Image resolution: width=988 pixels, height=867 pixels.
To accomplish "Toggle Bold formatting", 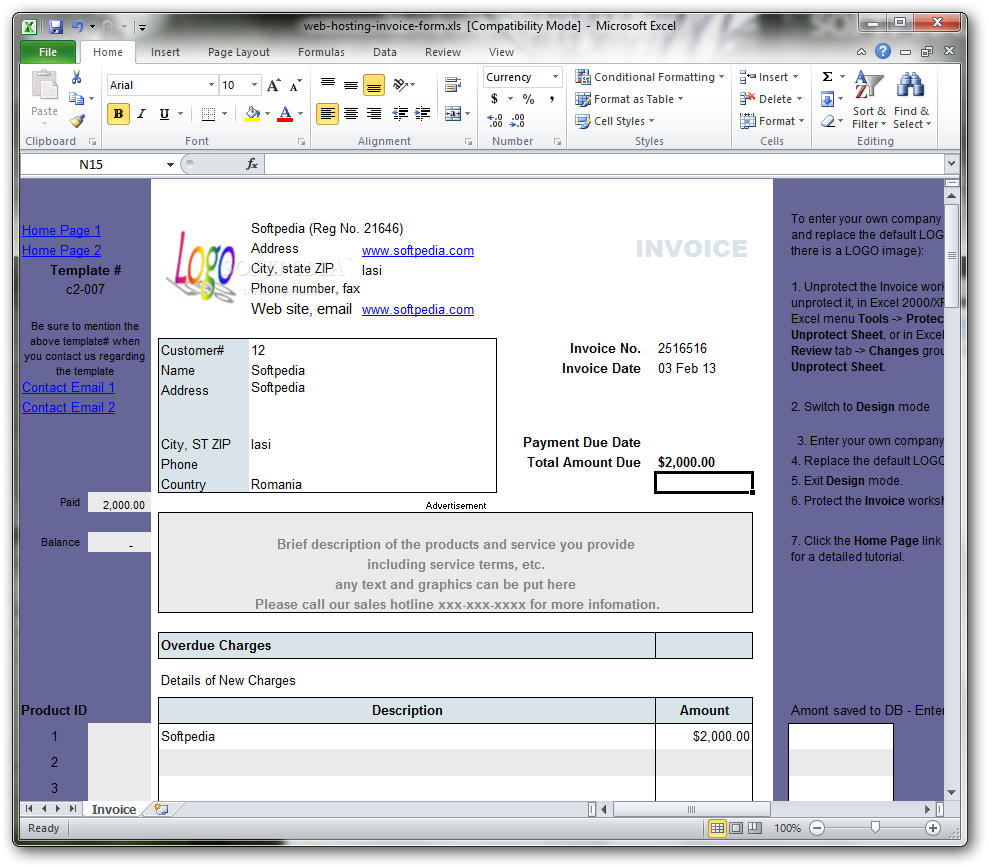I will click(x=118, y=114).
